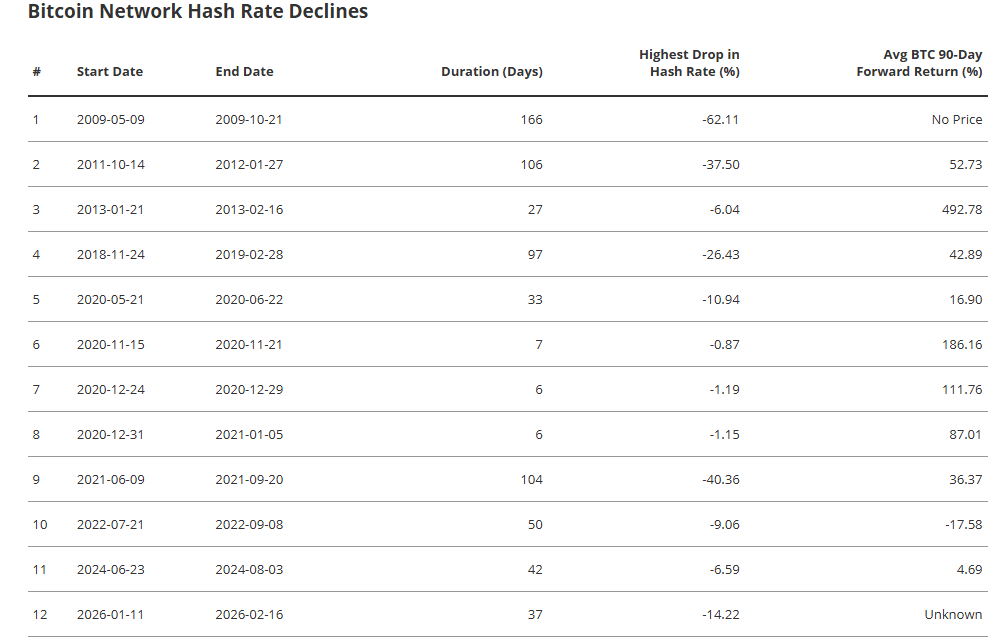Click the "End Date" column header
The height and width of the screenshot is (637, 1008).
pyautogui.click(x=244, y=72)
